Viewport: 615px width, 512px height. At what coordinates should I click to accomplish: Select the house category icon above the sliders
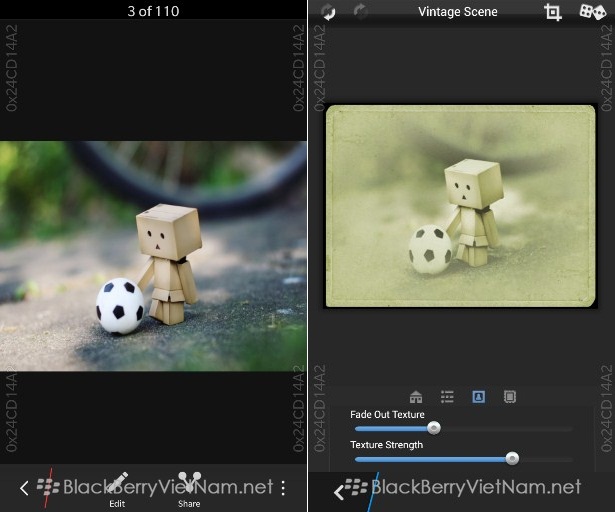click(x=416, y=397)
